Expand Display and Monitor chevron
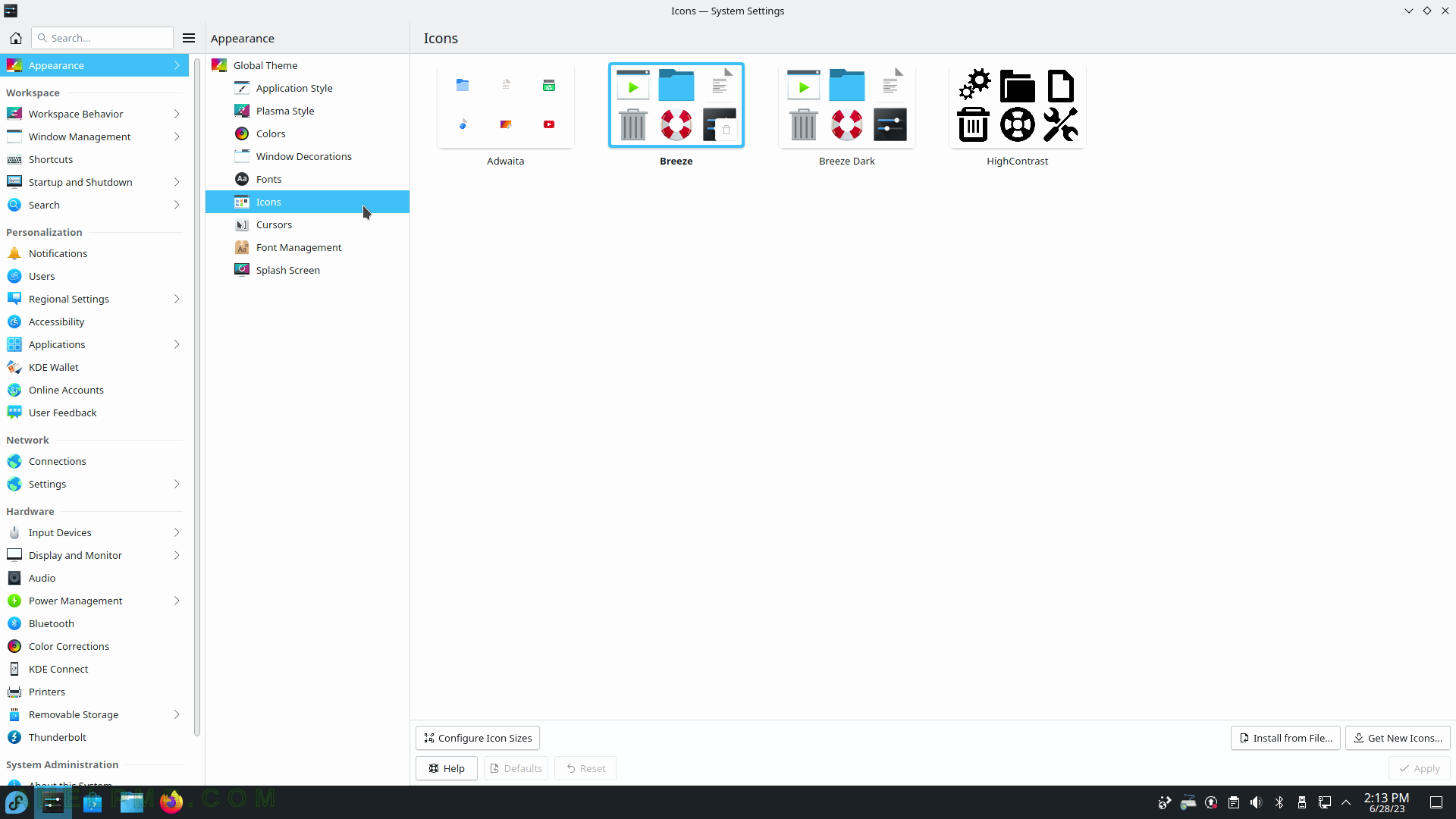Viewport: 1456px width, 819px height. pos(177,555)
